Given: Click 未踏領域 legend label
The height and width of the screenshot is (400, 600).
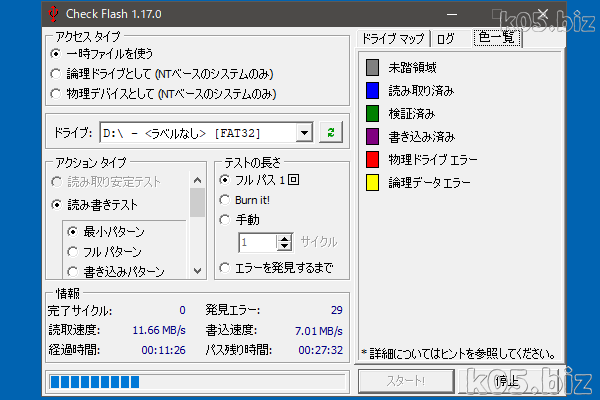Looking at the screenshot, I should point(412,68).
